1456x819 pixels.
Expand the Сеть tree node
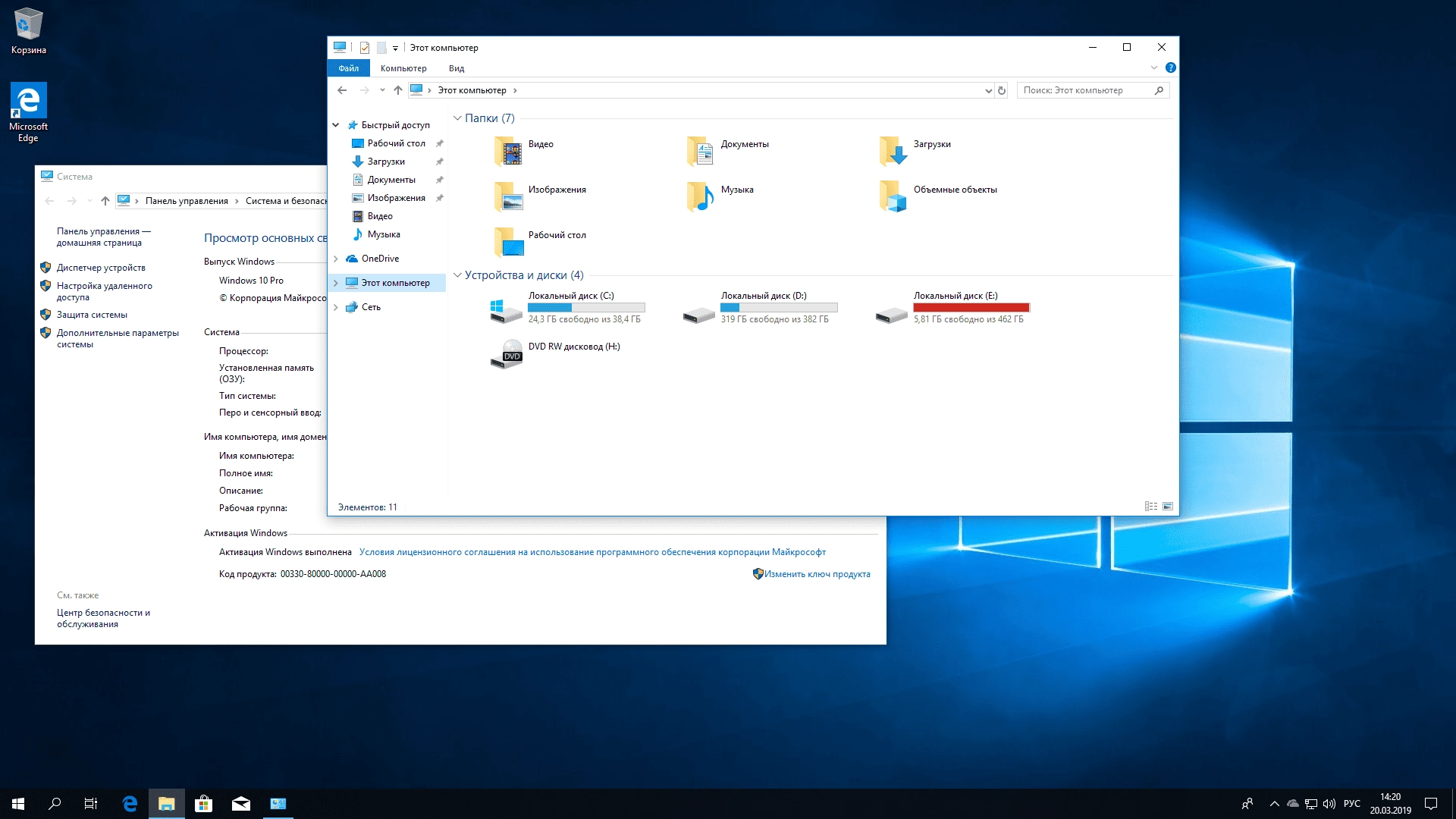(x=336, y=307)
